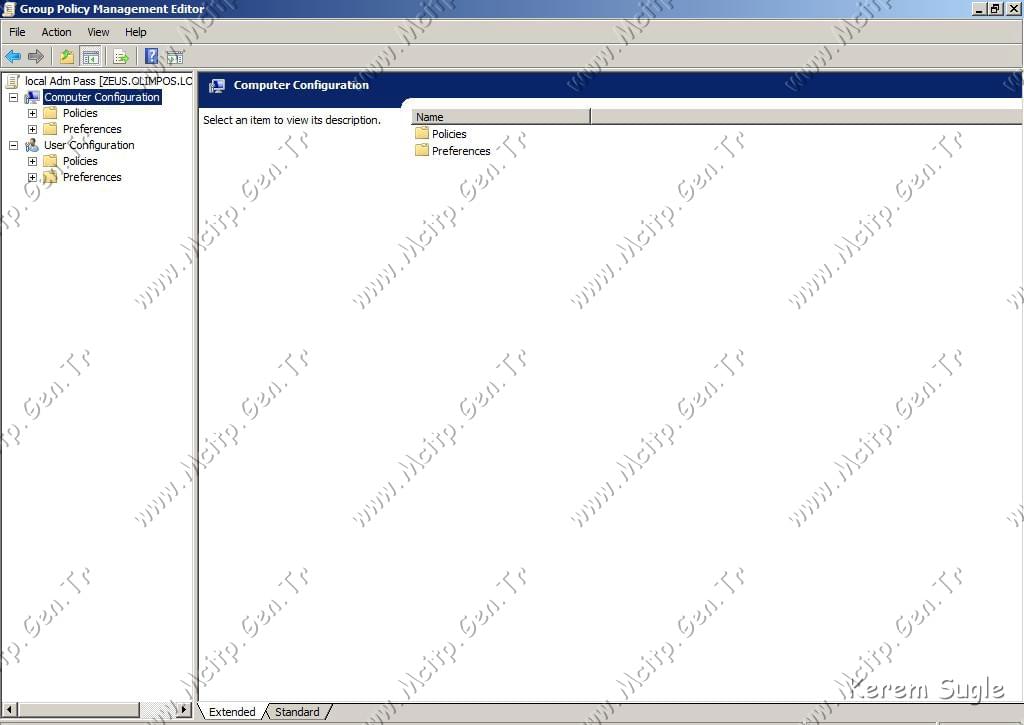
Task: Expand Preferences under User Configuration
Action: pyautogui.click(x=32, y=177)
